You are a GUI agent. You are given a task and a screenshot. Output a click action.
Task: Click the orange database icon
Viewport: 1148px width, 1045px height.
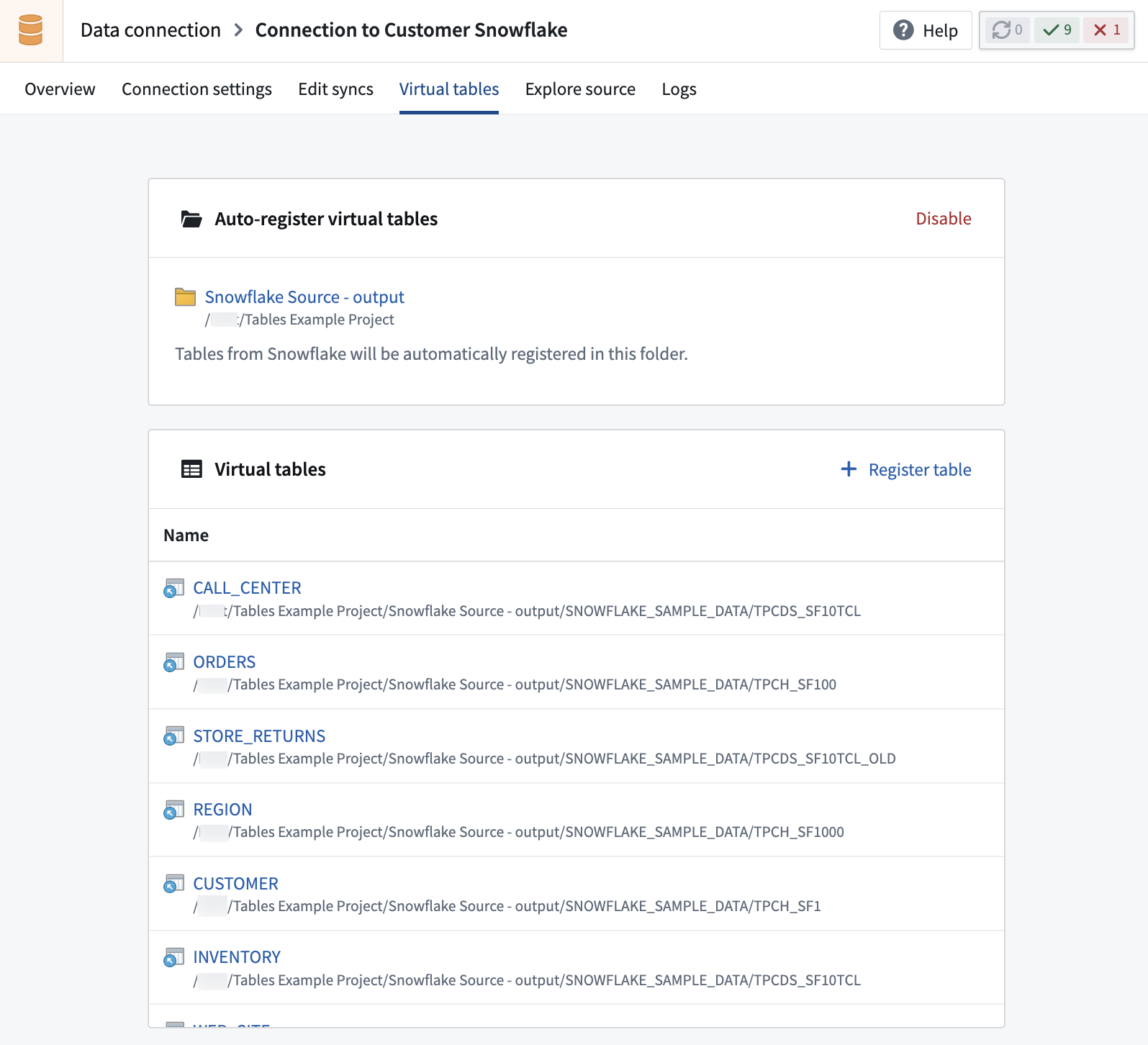coord(30,30)
